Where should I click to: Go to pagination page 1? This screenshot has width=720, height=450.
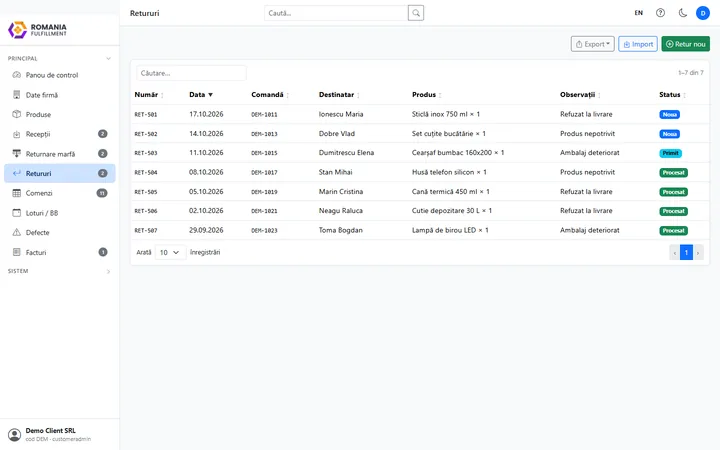point(686,252)
